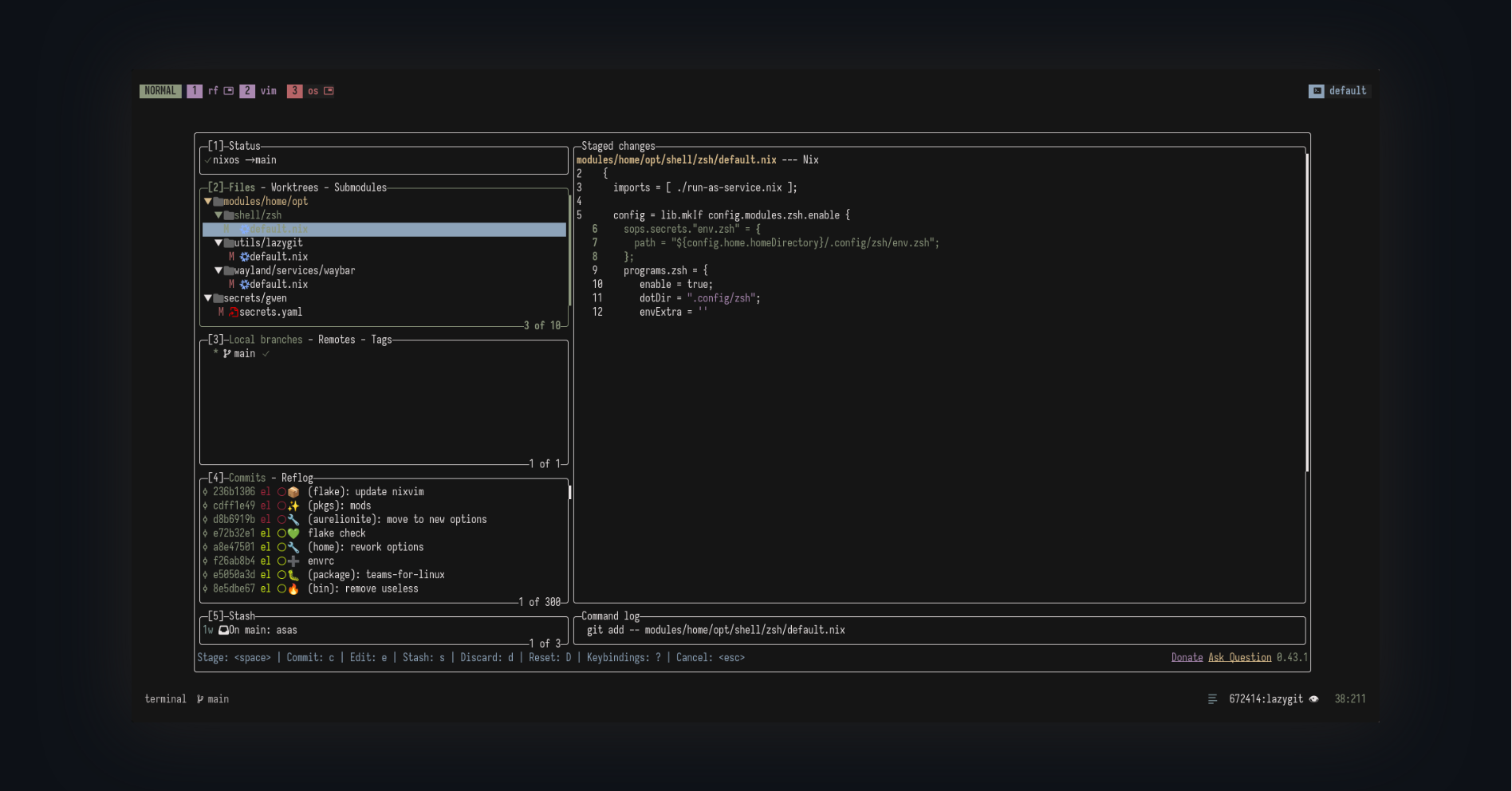Click the lines icon before 672414:lazygit

[1212, 699]
